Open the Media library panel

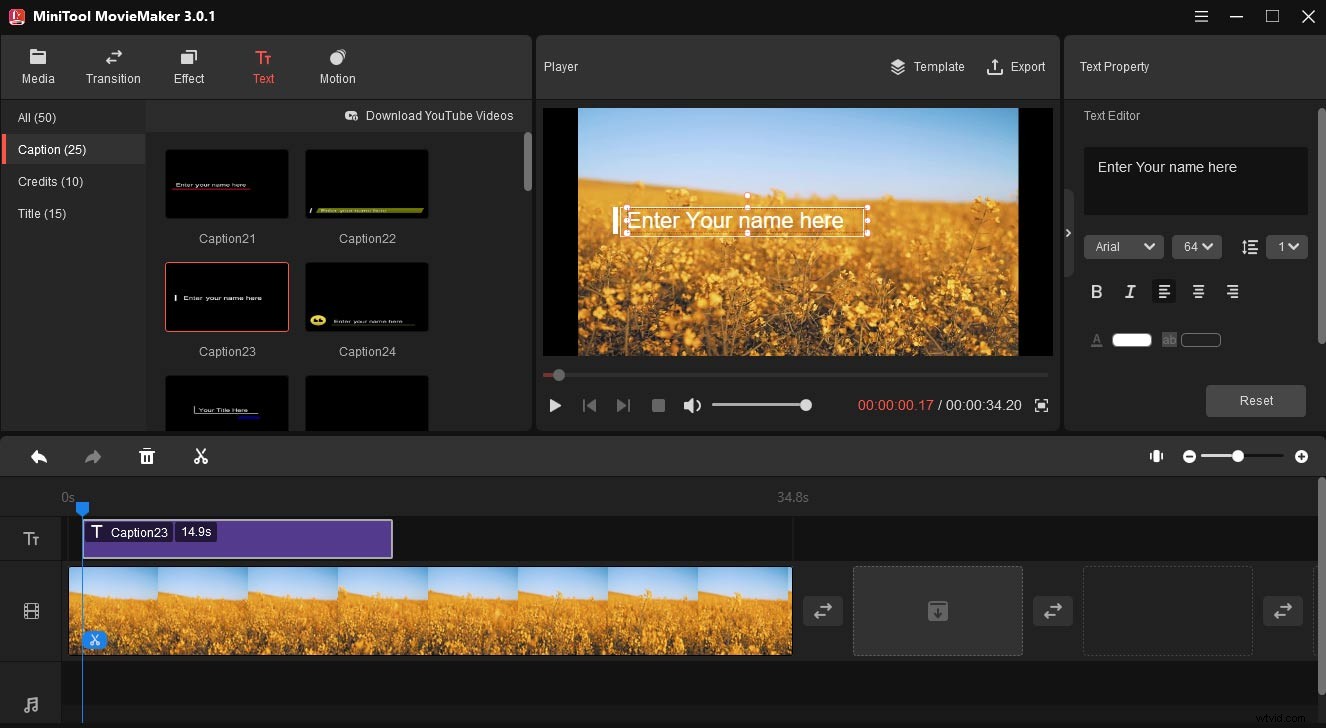coord(38,66)
